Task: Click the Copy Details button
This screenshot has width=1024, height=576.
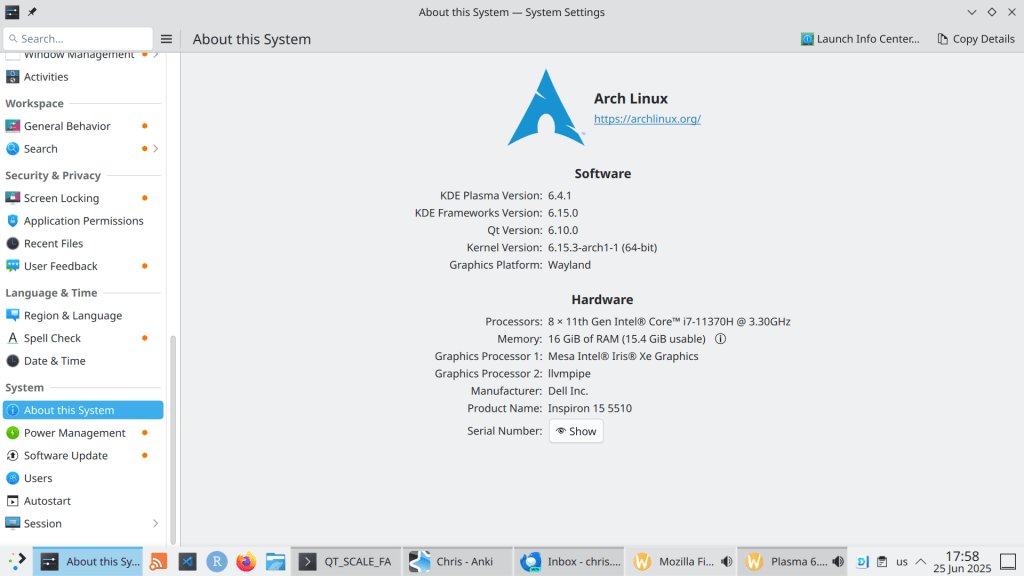Action: coord(976,39)
